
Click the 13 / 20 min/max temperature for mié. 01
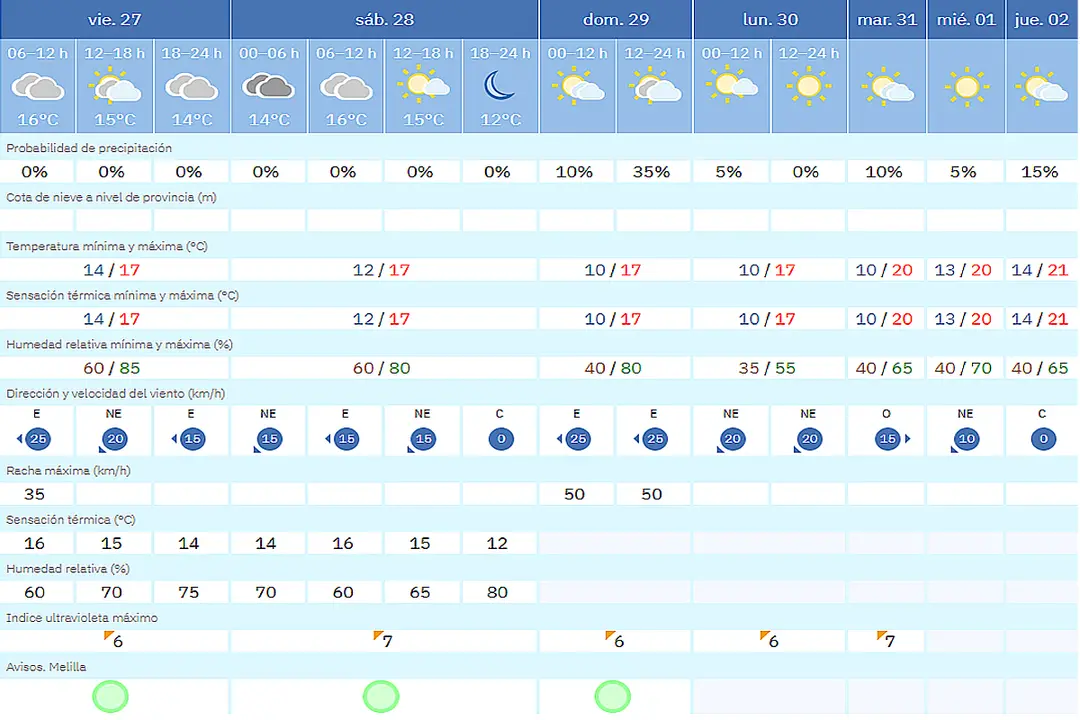click(963, 269)
